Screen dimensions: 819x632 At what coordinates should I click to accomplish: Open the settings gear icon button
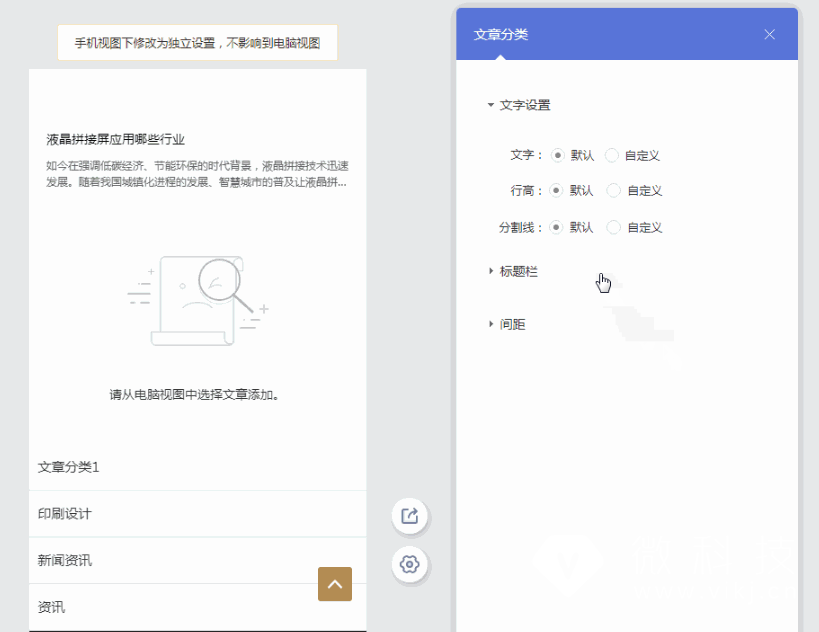click(409, 564)
